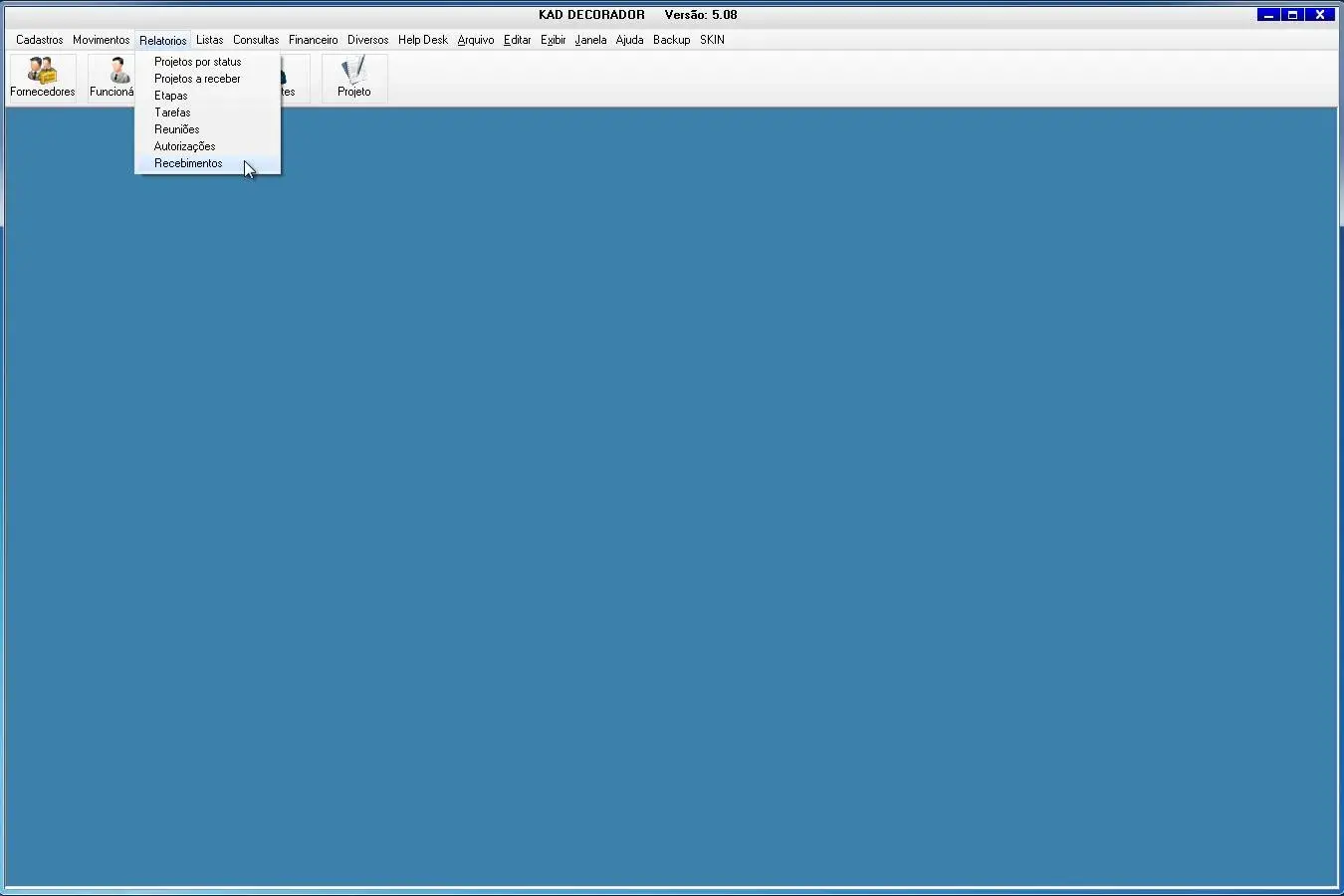The width and height of the screenshot is (1344, 896).
Task: Open the Consultas menu
Action: click(x=256, y=40)
